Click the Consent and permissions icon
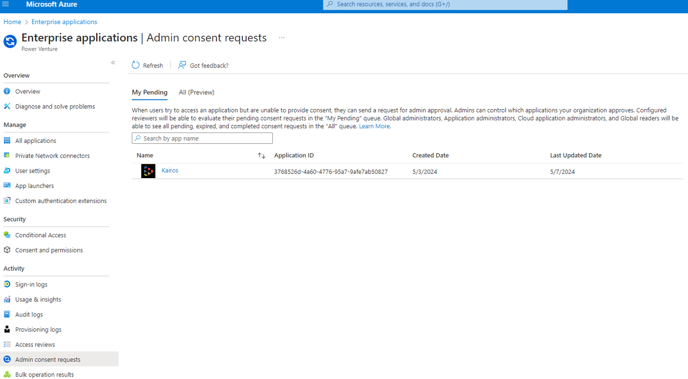This screenshot has height=379, width=688. [7, 250]
